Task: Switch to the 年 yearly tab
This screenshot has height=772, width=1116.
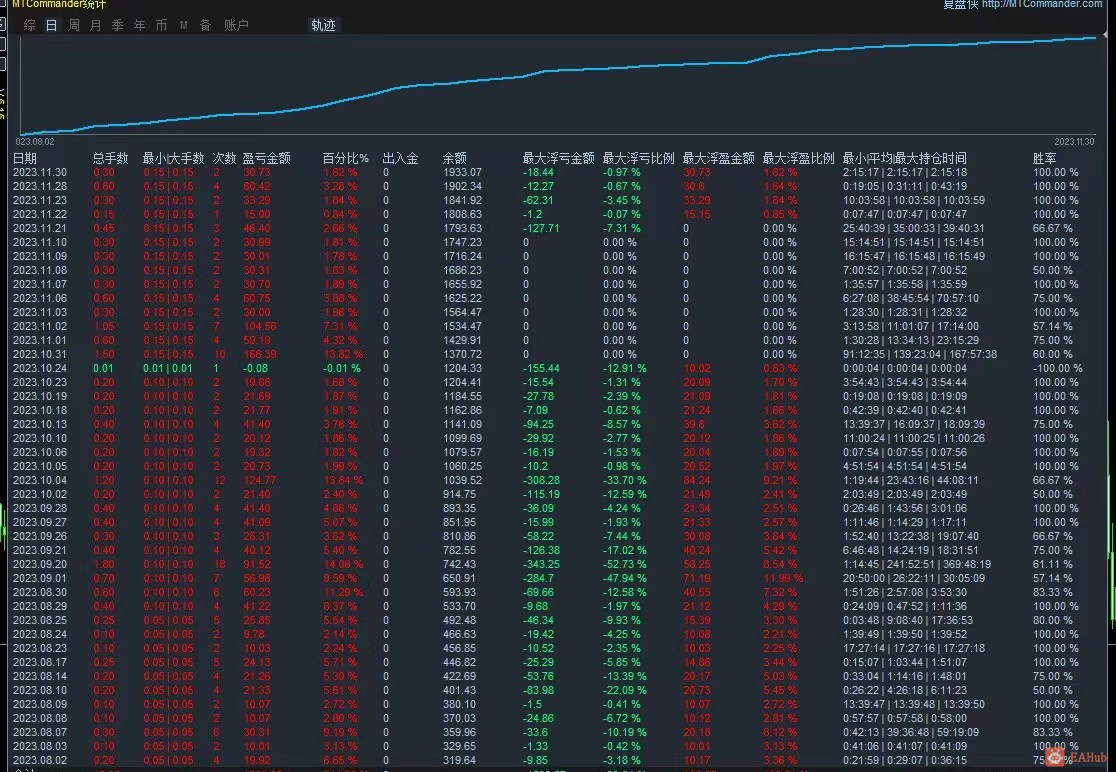Action: [140, 26]
